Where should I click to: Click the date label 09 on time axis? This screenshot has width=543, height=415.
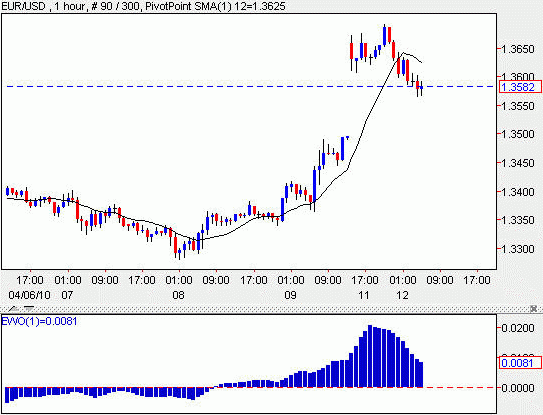291,295
